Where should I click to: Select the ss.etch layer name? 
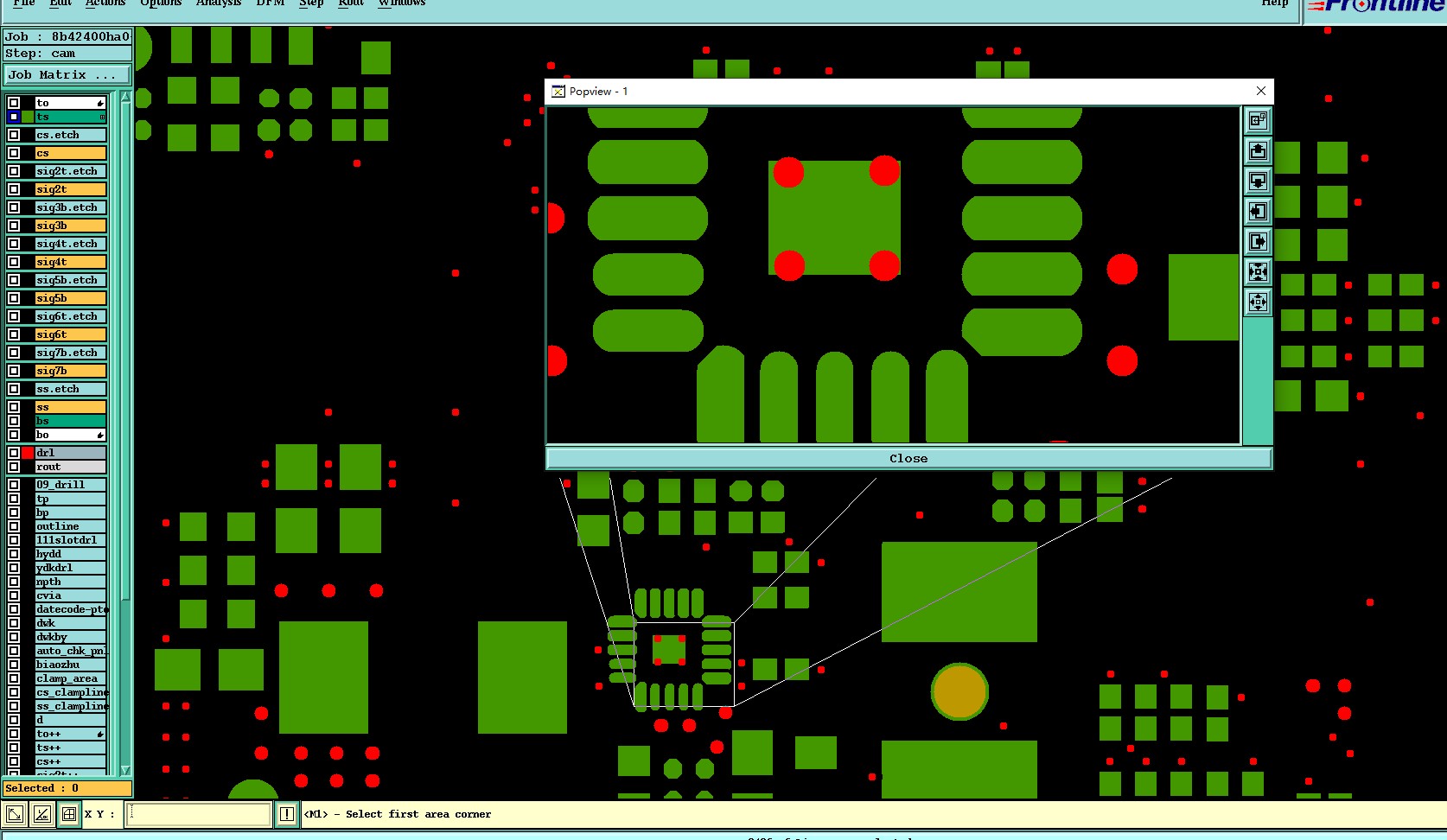[x=70, y=389]
